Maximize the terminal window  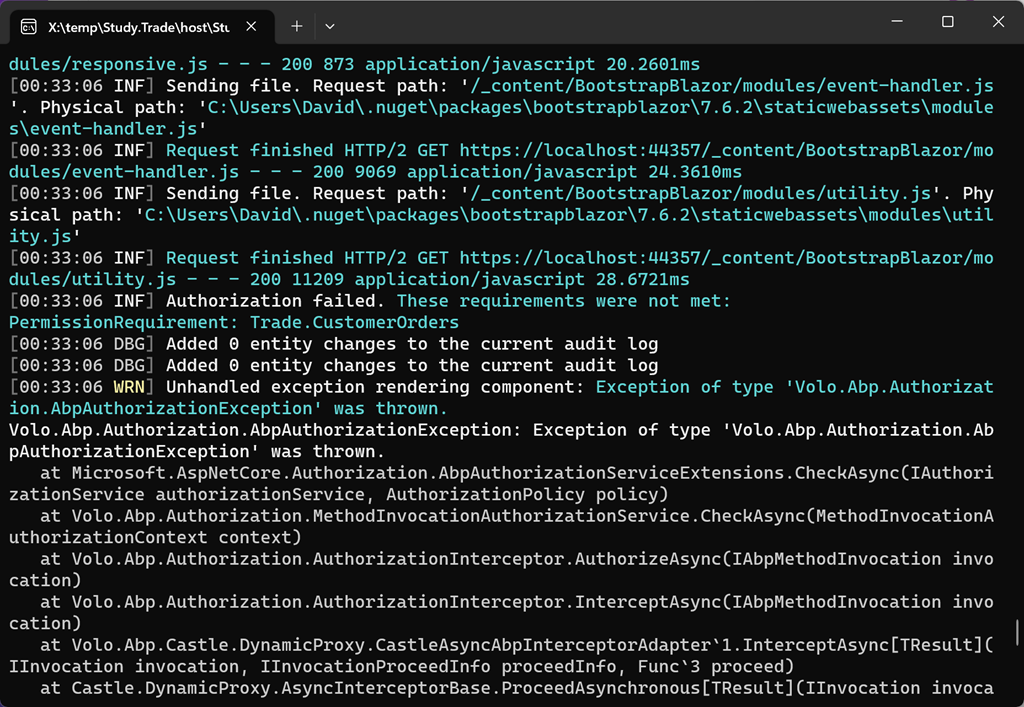click(x=948, y=22)
